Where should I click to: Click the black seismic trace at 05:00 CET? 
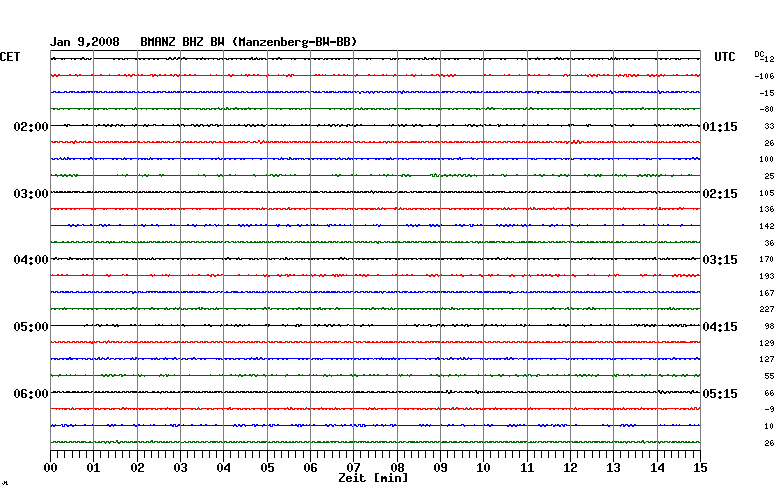(375, 325)
